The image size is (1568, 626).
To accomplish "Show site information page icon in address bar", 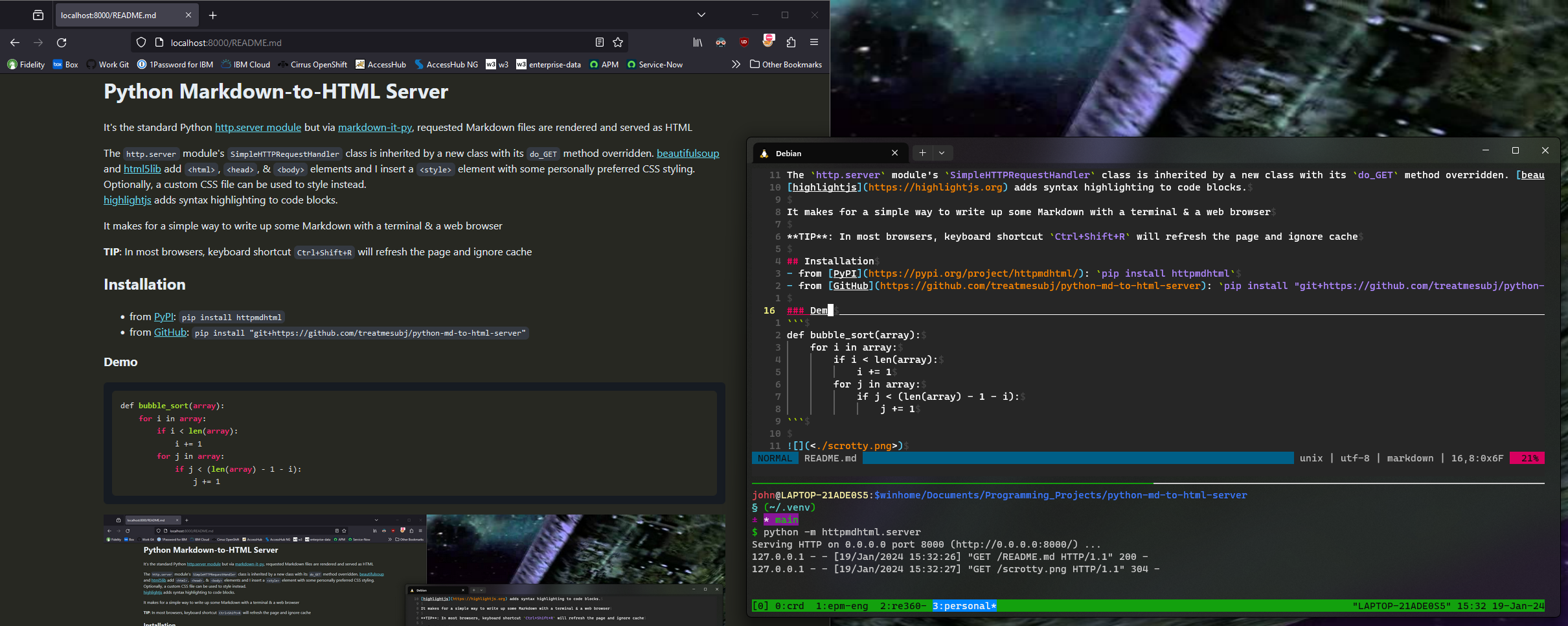I will pos(159,43).
